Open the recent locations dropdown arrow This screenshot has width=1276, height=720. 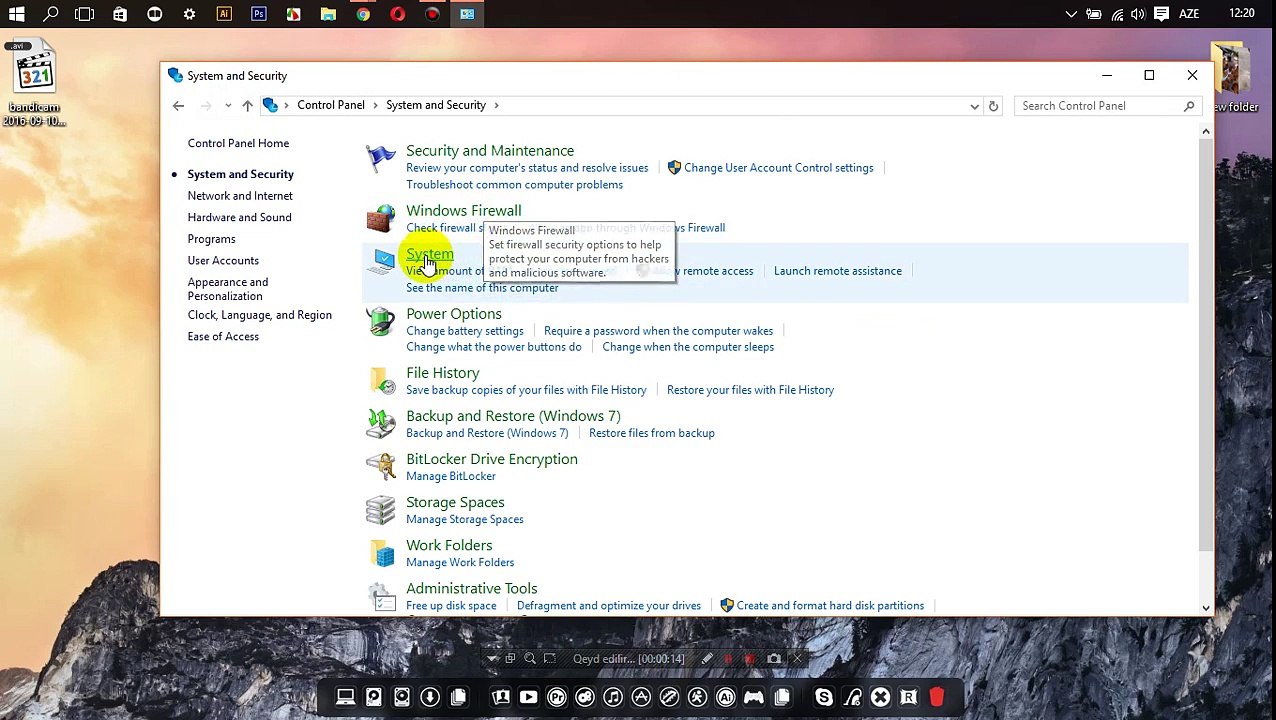click(228, 106)
